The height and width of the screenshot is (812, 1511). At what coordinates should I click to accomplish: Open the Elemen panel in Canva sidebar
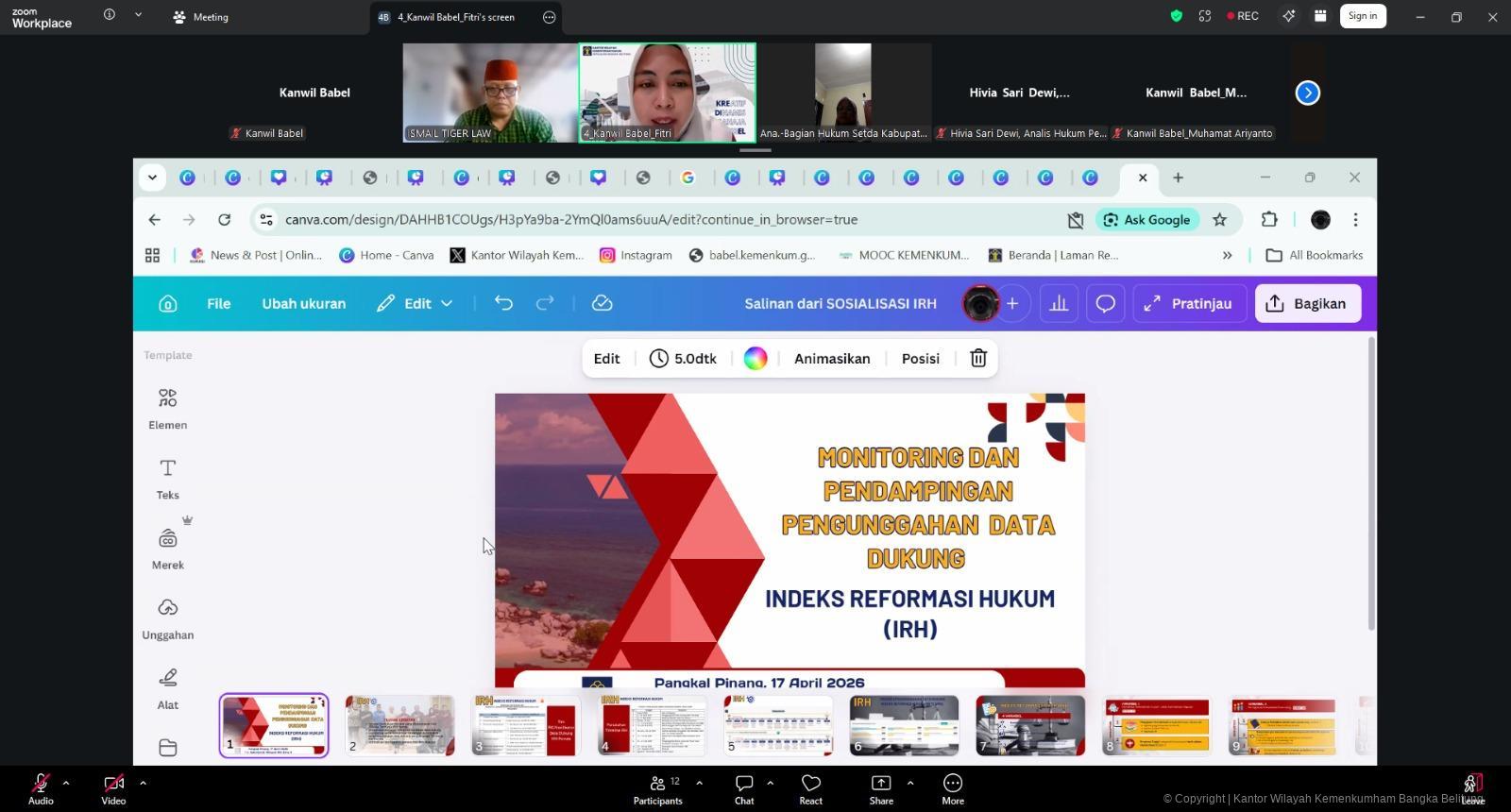pos(167,408)
